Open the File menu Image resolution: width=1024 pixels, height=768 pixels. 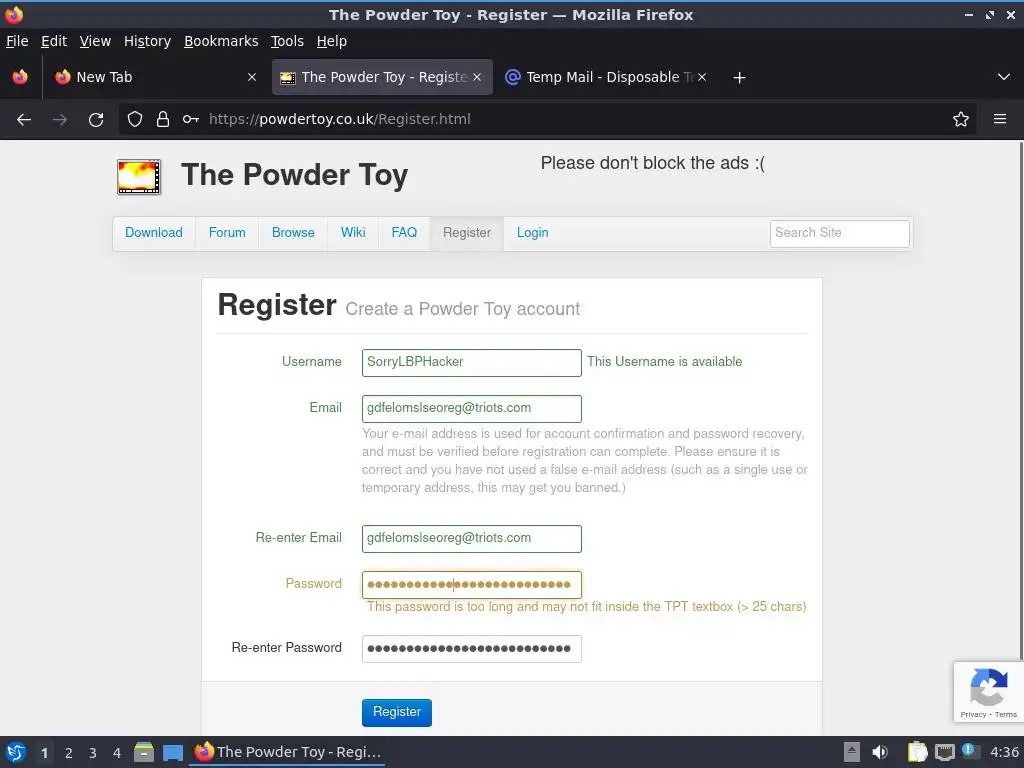click(17, 41)
